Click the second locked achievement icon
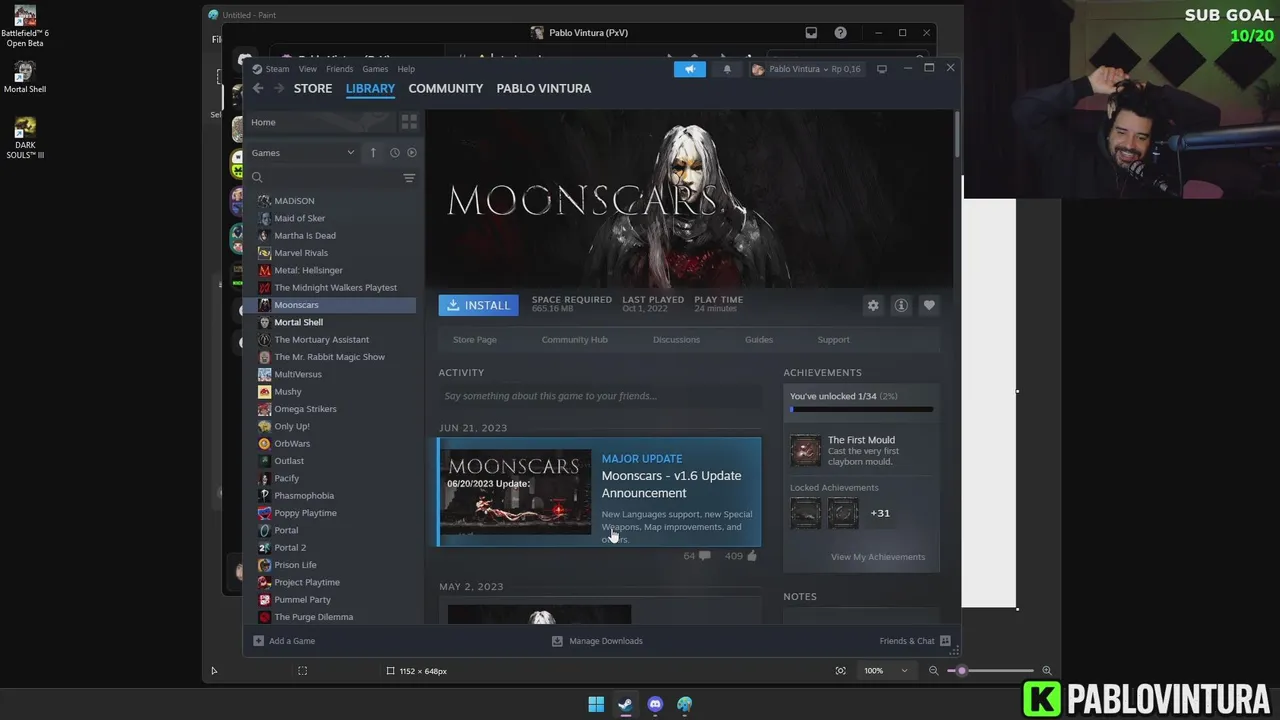 click(842, 513)
